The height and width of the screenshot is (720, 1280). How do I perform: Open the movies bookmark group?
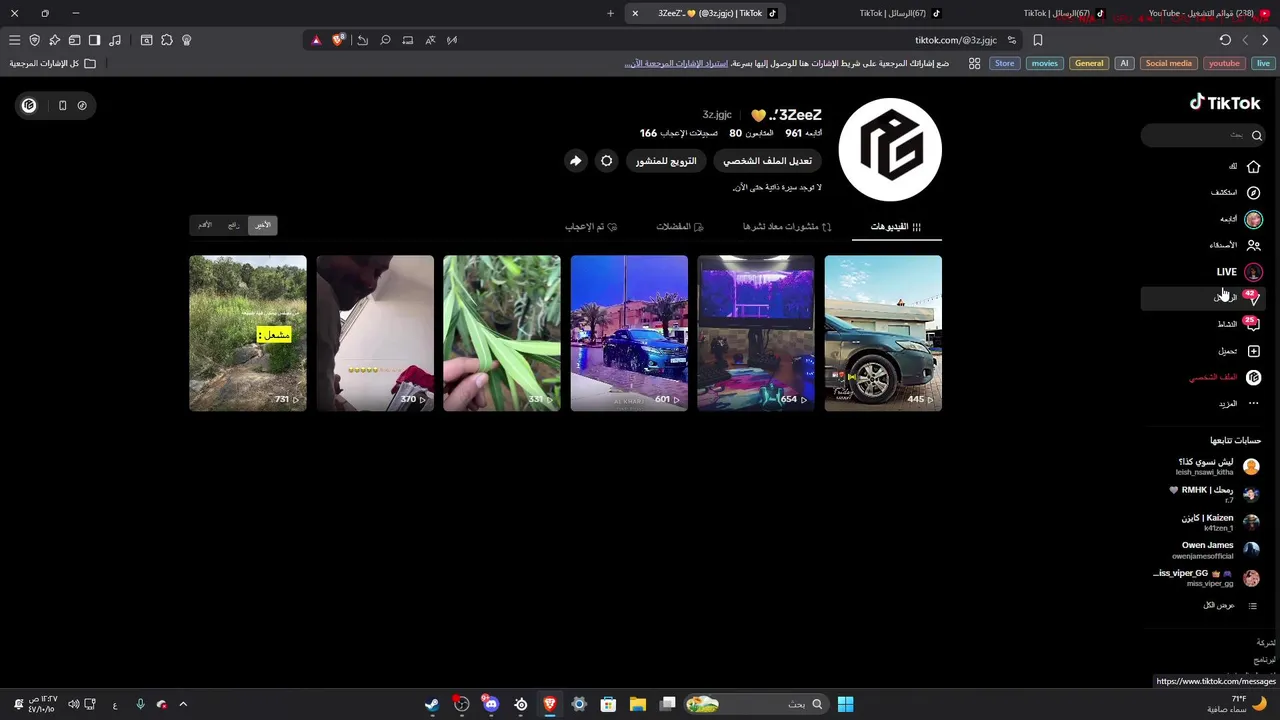pyautogui.click(x=1045, y=63)
